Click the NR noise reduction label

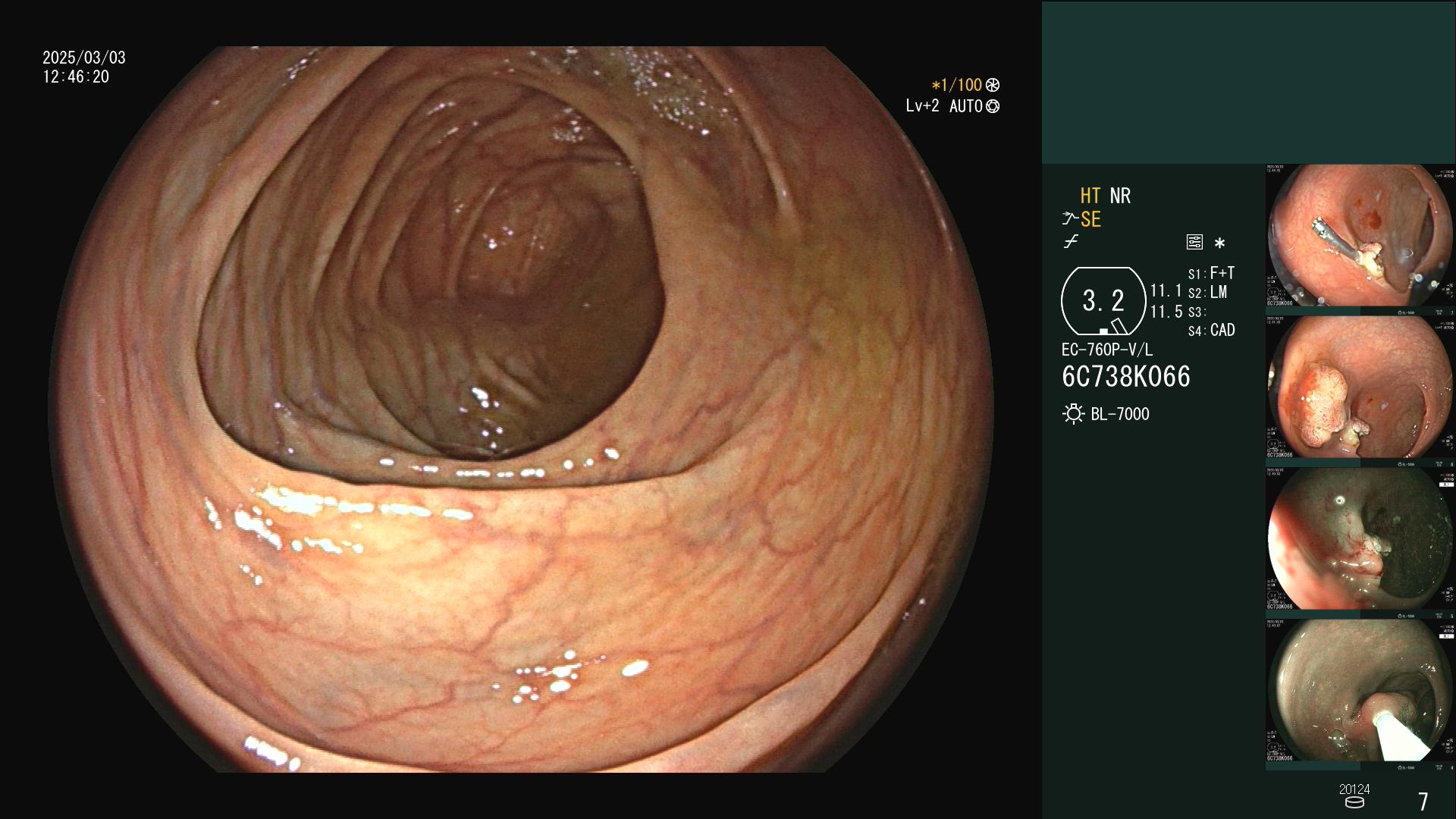tap(1120, 196)
